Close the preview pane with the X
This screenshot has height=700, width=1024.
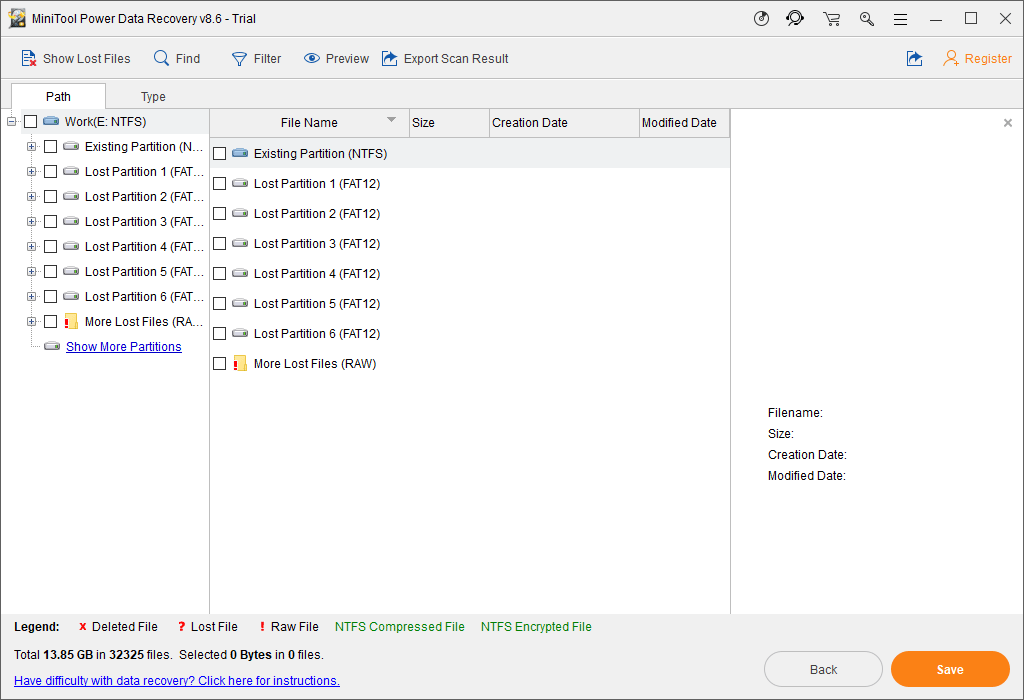click(x=1008, y=123)
